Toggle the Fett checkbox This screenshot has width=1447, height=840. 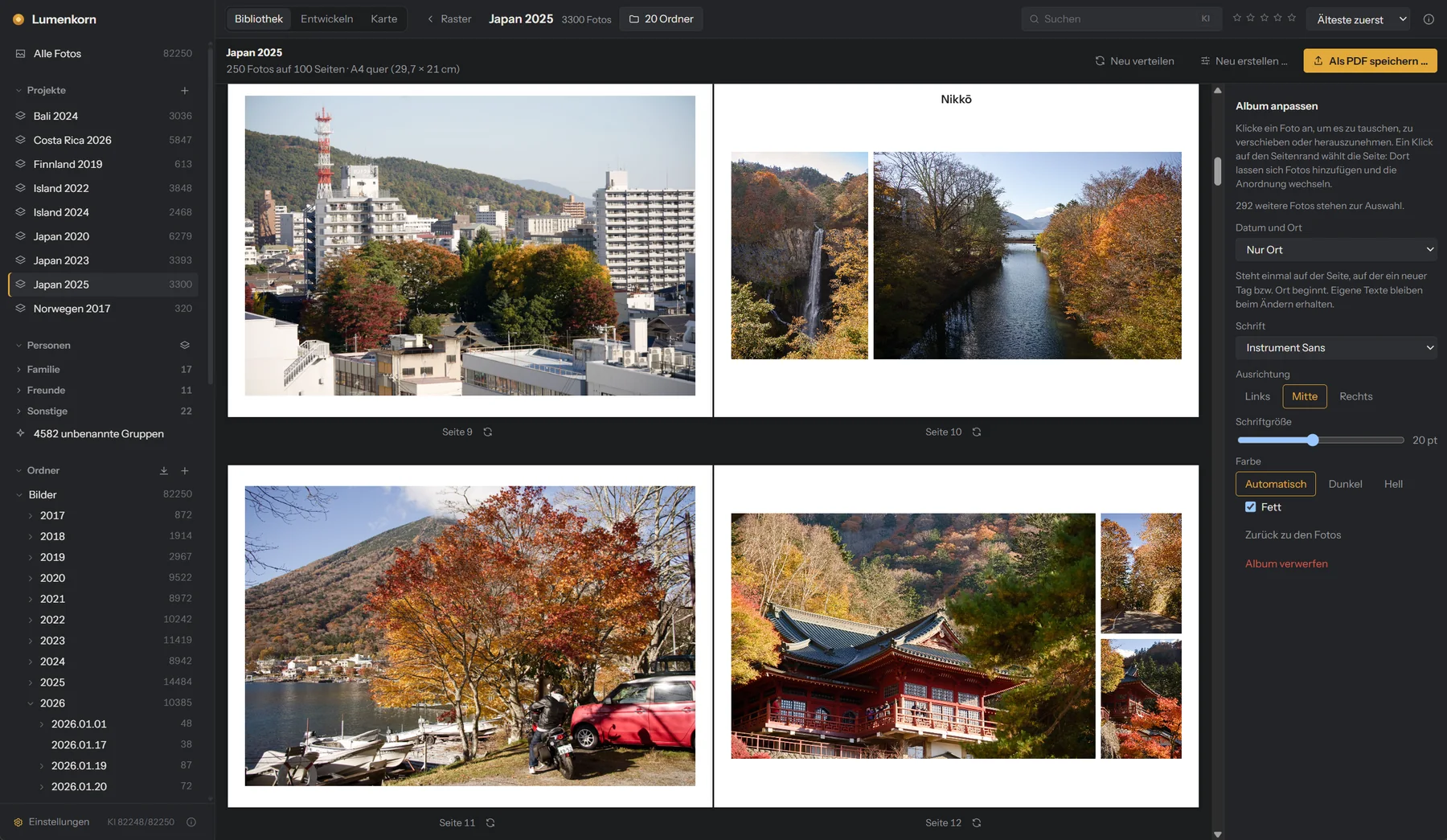tap(1250, 507)
